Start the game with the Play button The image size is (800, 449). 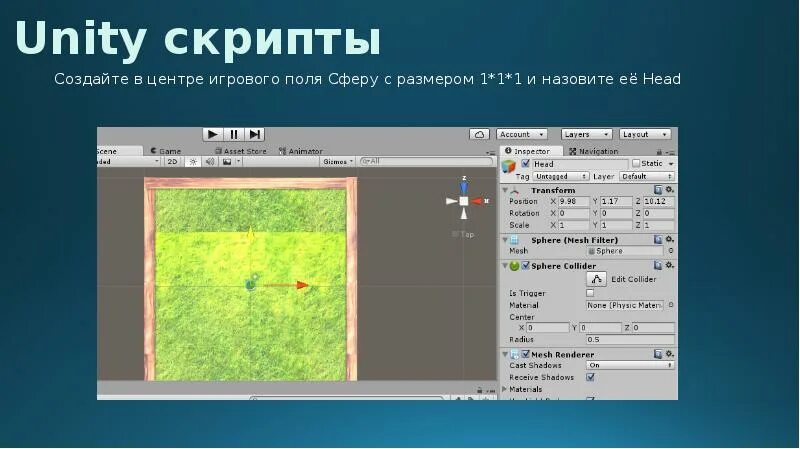point(213,134)
